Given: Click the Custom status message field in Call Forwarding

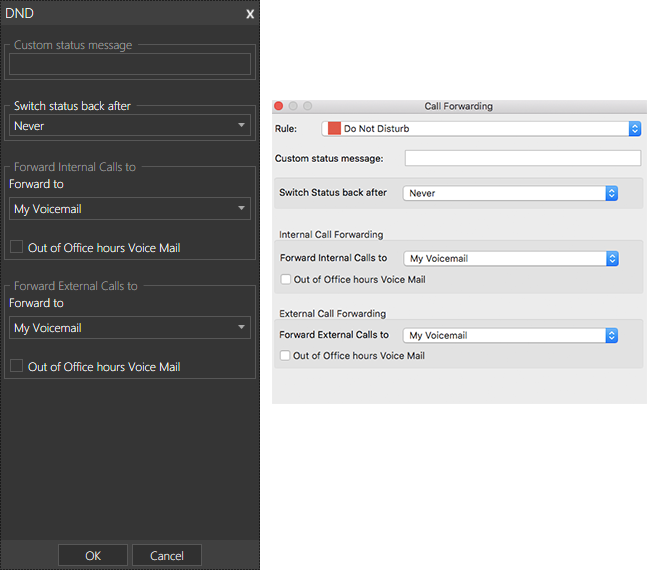Looking at the screenshot, I should click(523, 158).
